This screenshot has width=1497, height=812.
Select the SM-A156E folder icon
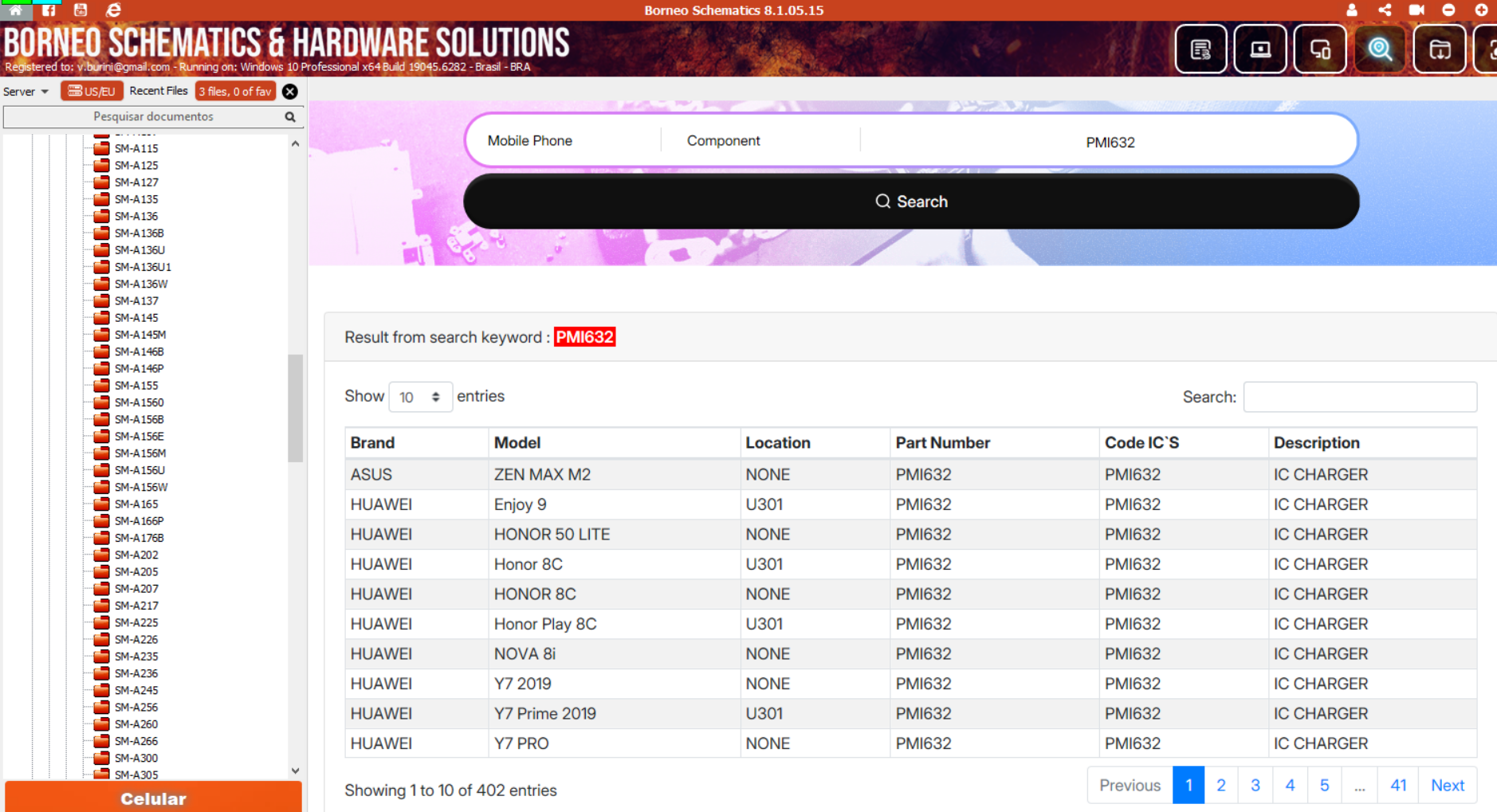tap(101, 437)
